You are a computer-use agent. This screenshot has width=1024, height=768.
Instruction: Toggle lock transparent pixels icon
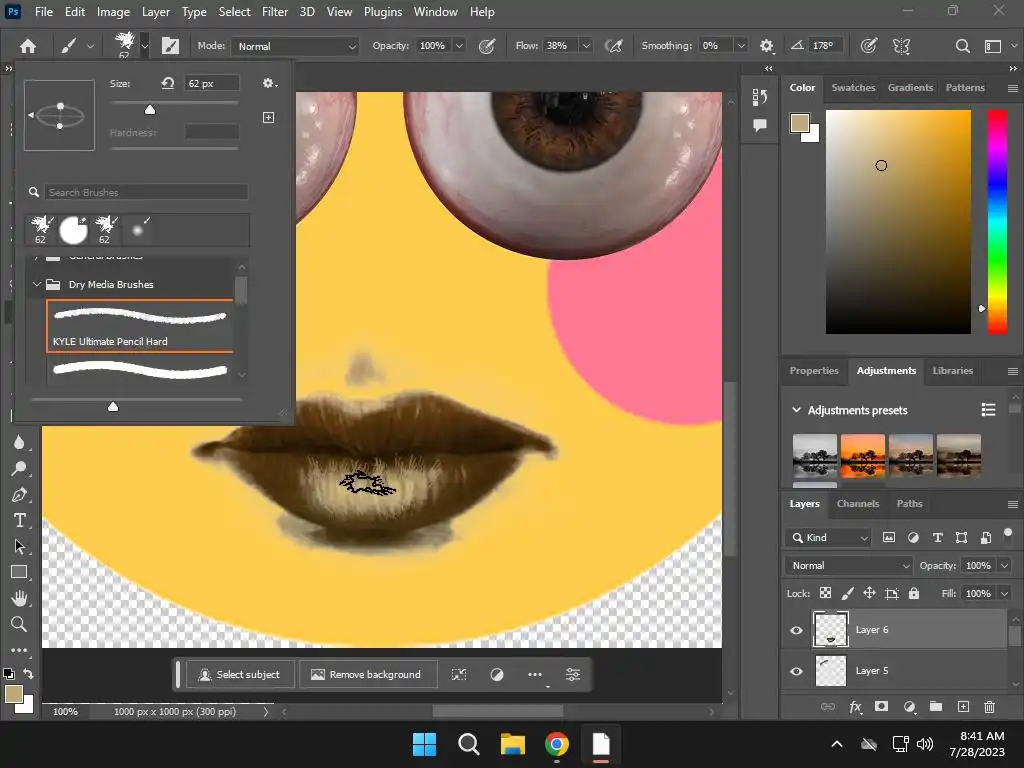click(x=825, y=593)
